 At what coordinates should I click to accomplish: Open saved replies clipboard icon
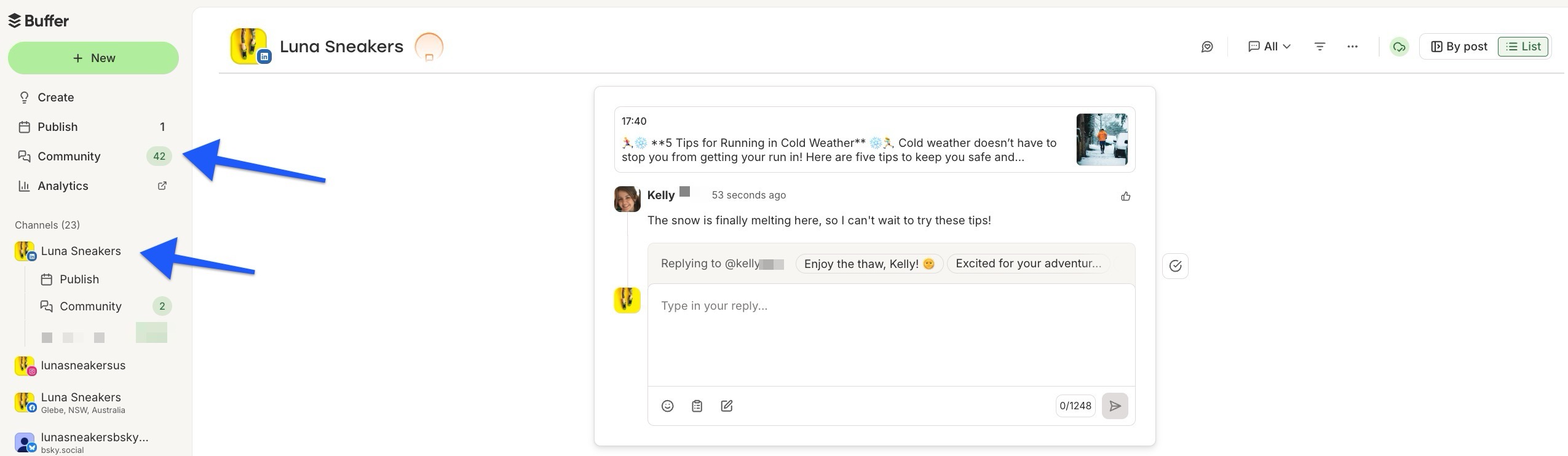click(697, 406)
